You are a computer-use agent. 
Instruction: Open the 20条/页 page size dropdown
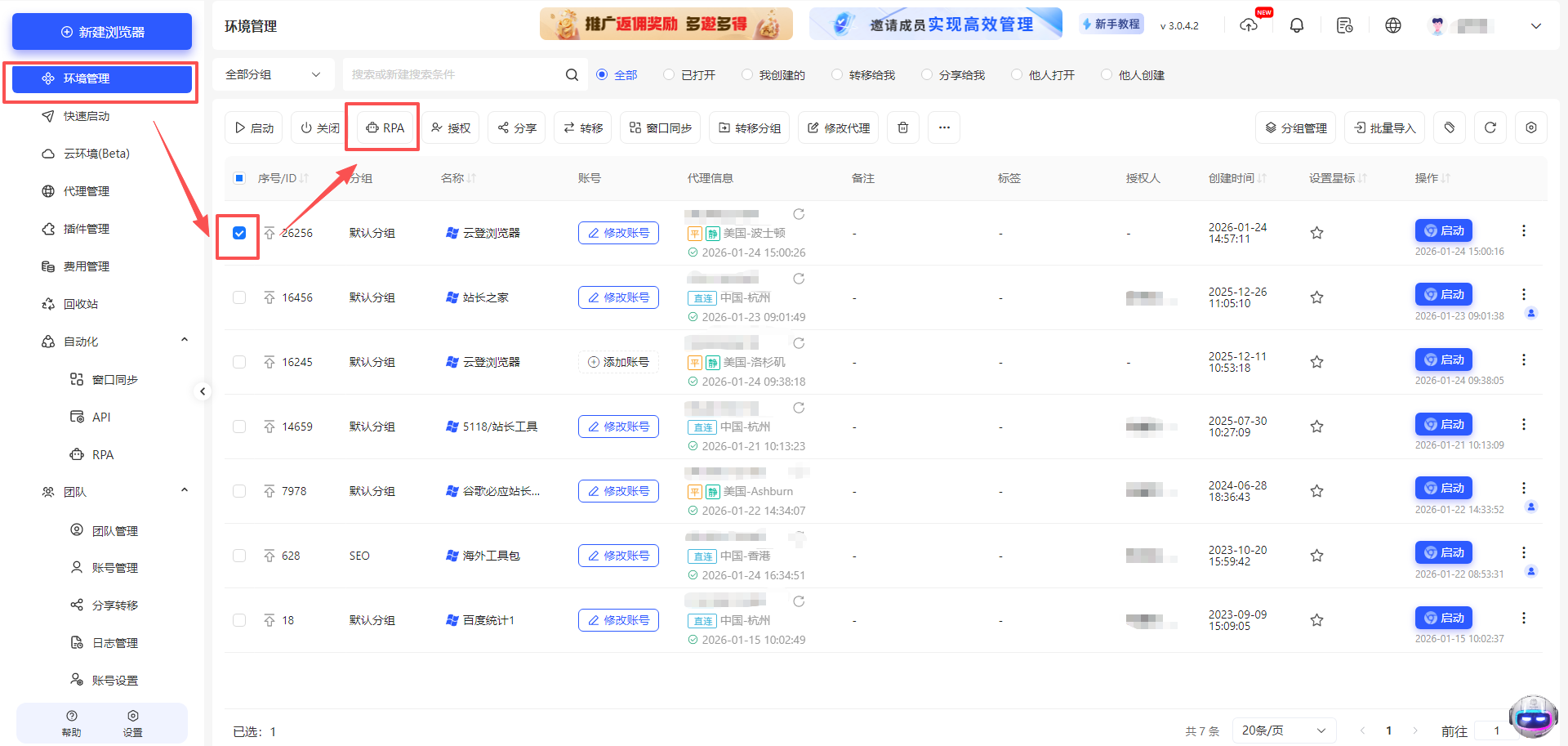click(1283, 730)
